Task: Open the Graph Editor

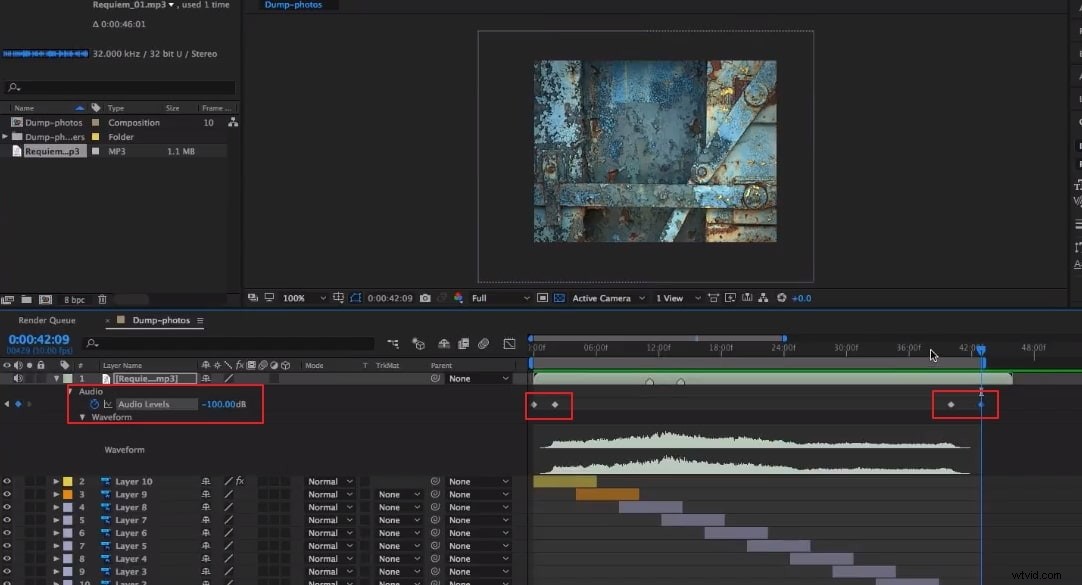Action: (509, 346)
